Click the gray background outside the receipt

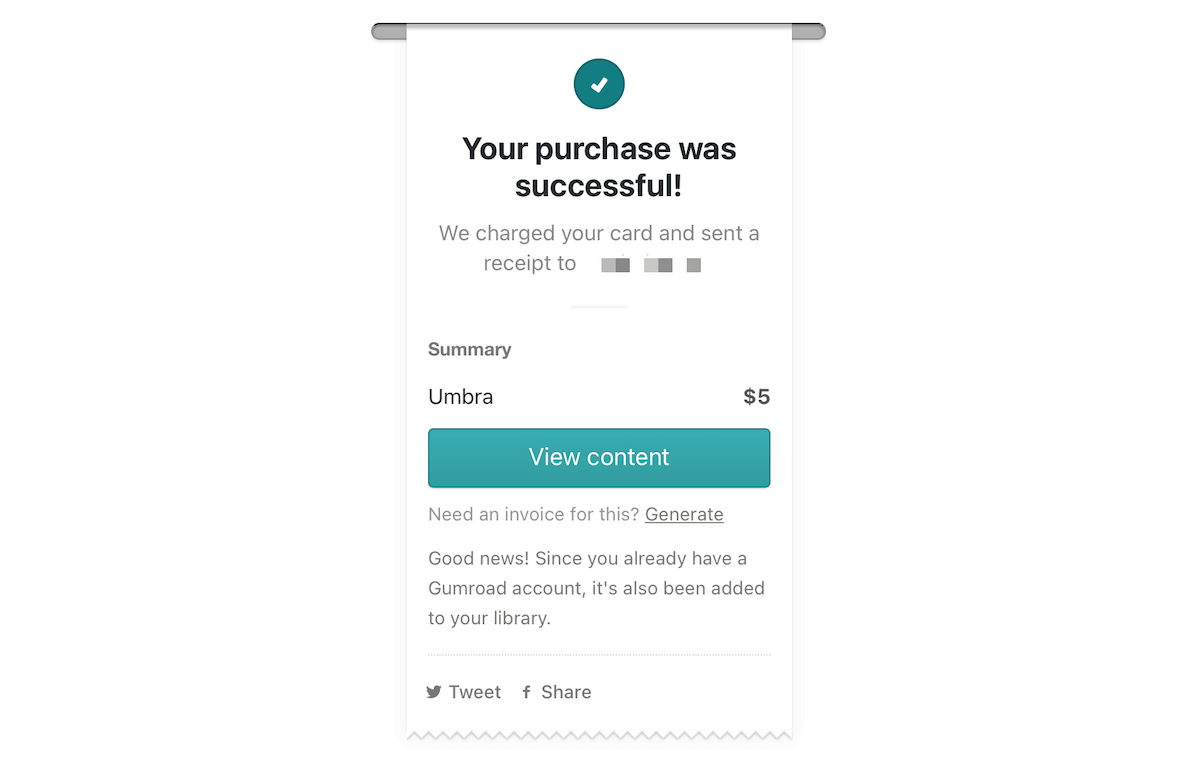coord(150,400)
